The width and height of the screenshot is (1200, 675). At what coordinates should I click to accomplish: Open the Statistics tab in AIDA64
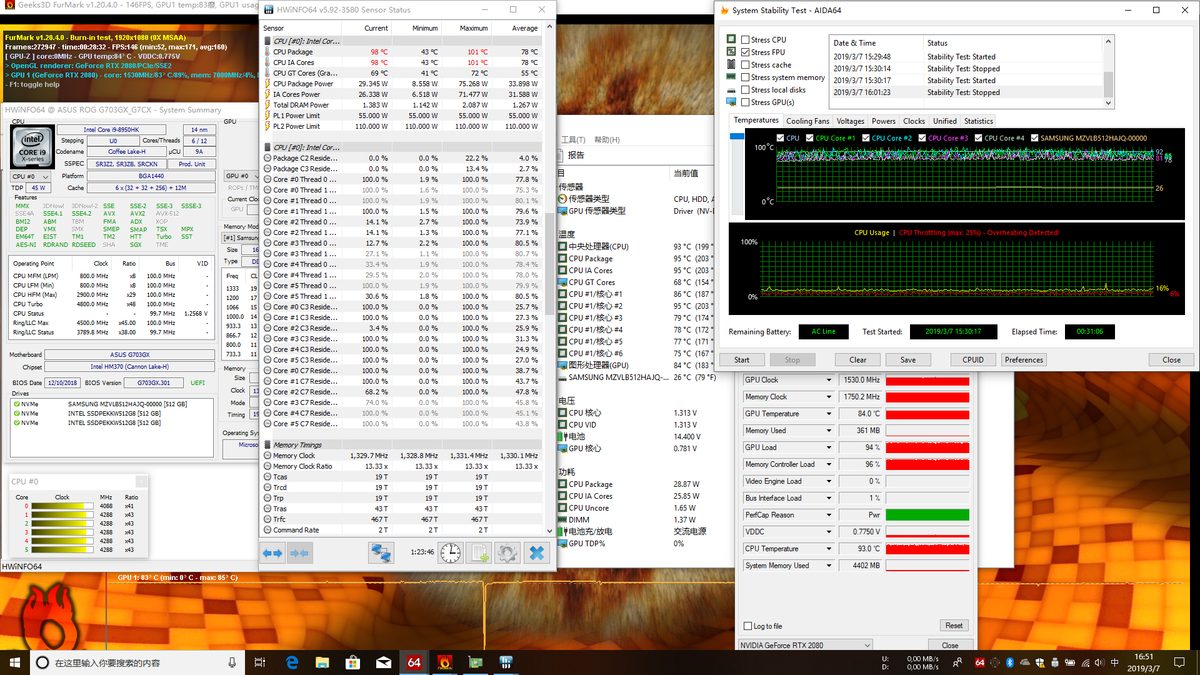tap(978, 121)
